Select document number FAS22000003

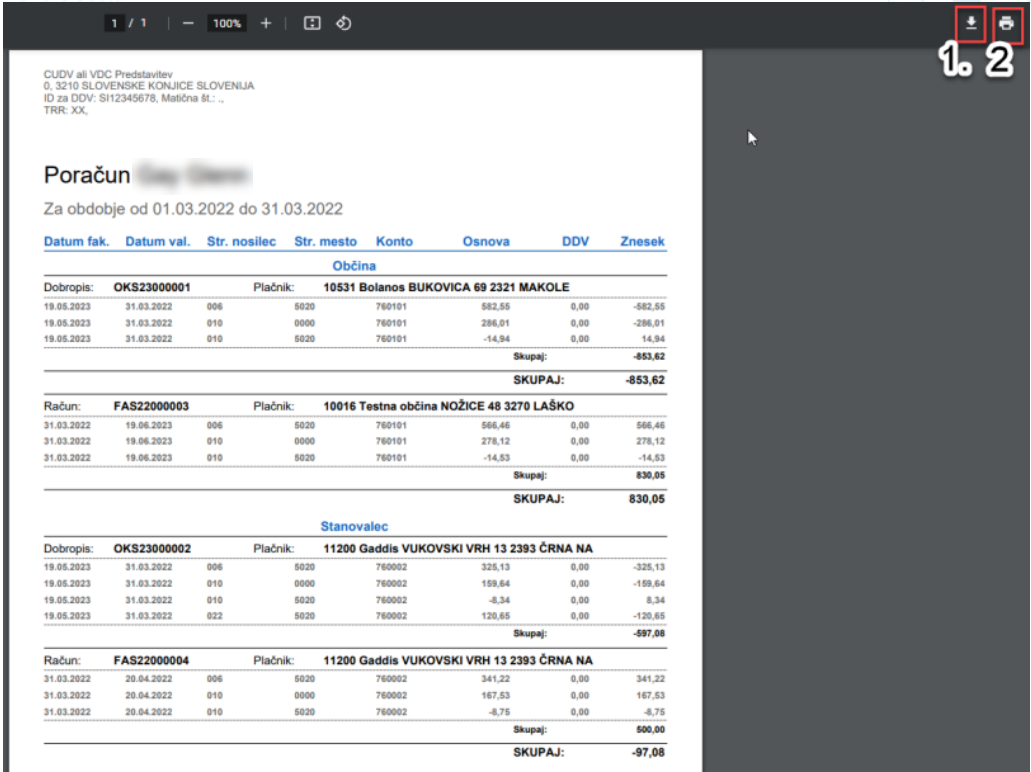(x=151, y=406)
